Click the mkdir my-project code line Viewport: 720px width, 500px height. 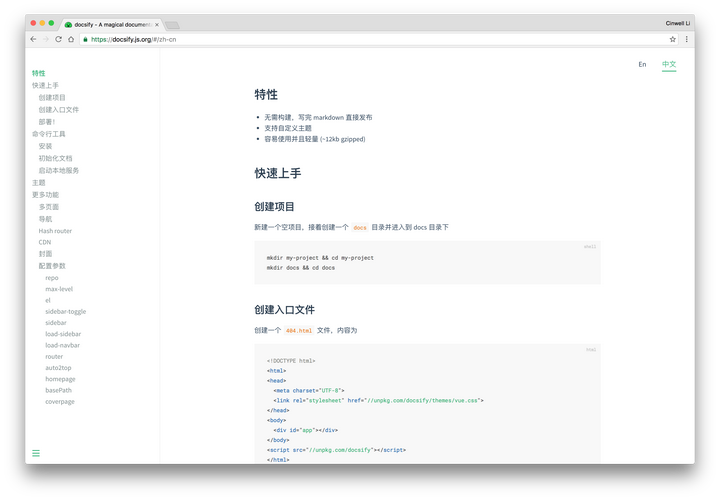click(x=320, y=258)
